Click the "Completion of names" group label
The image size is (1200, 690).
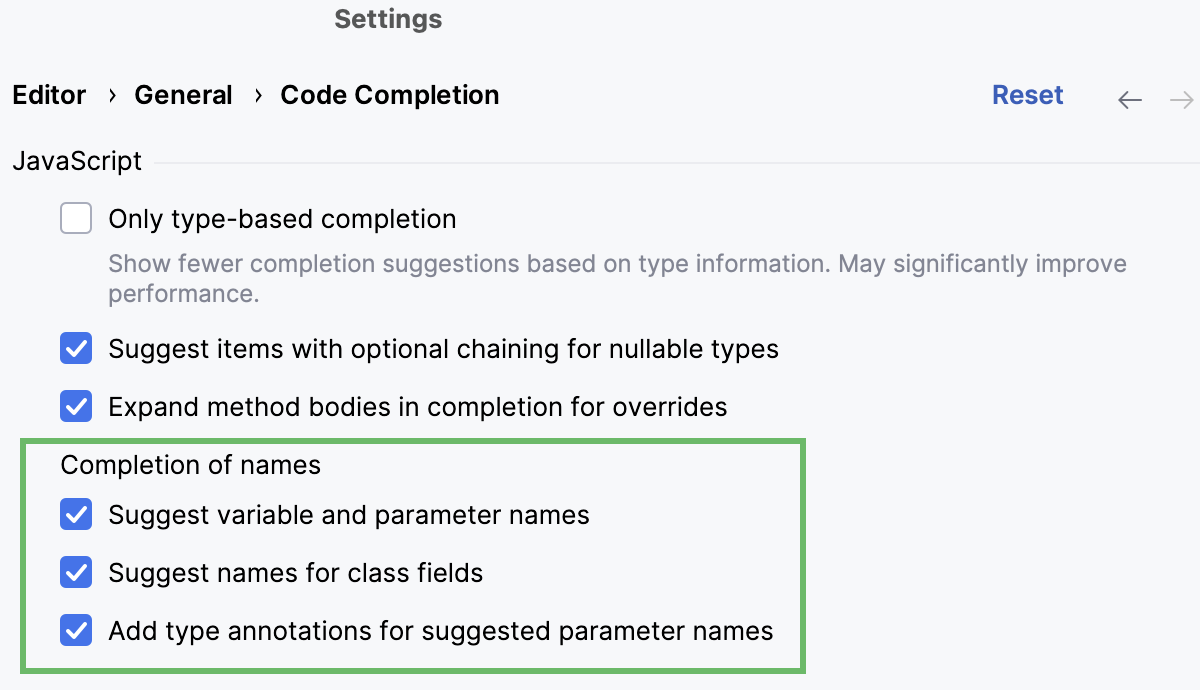tap(189, 464)
